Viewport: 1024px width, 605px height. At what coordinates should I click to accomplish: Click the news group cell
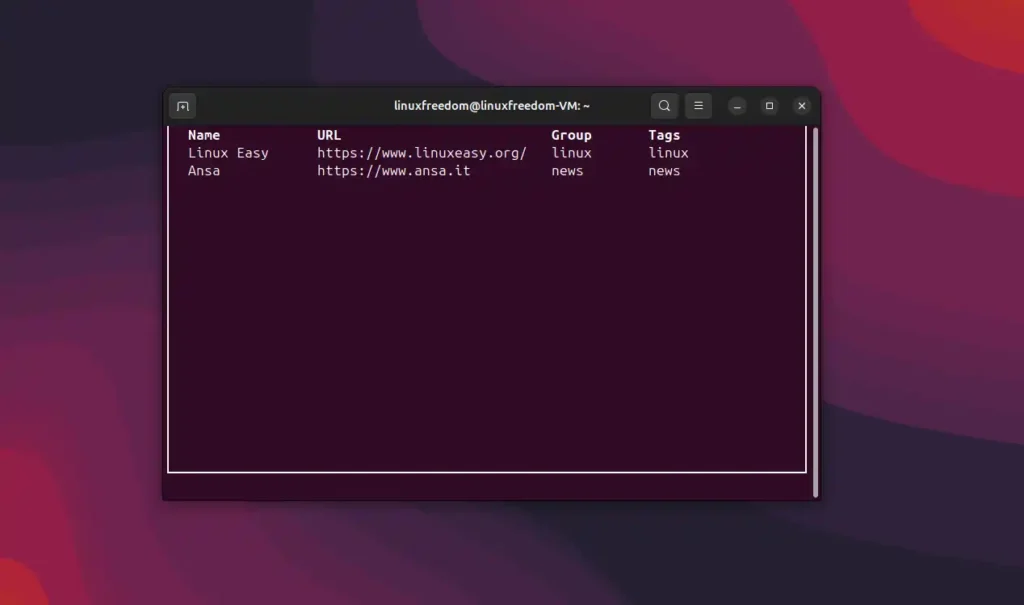pyautogui.click(x=567, y=171)
